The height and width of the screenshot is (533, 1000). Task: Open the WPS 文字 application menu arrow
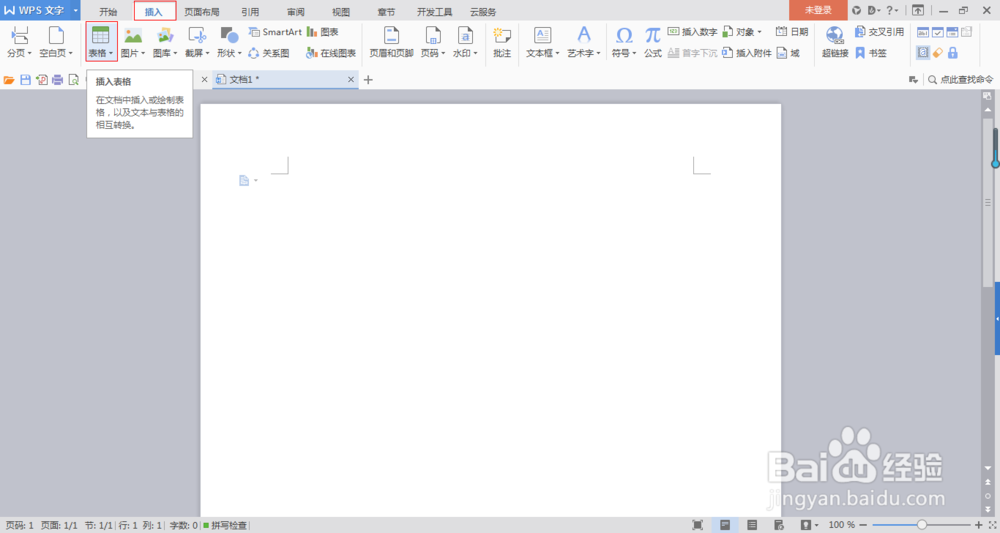pyautogui.click(x=76, y=10)
